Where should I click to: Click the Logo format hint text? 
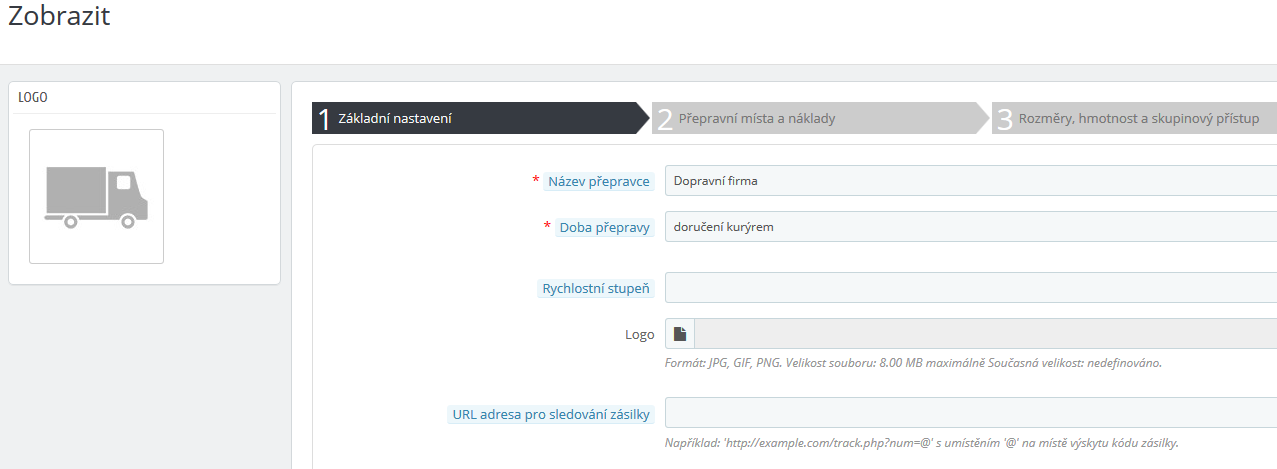[912, 362]
